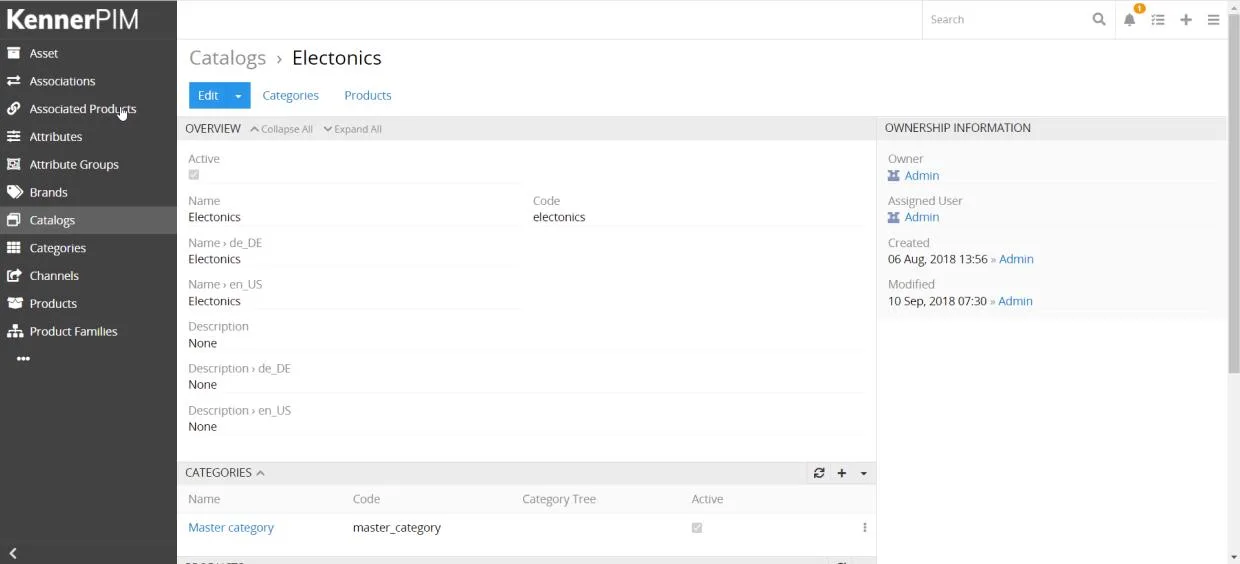Screen dimensions: 1240x564
Task: Open the quick create plus icon in the top bar
Action: coord(1186,20)
